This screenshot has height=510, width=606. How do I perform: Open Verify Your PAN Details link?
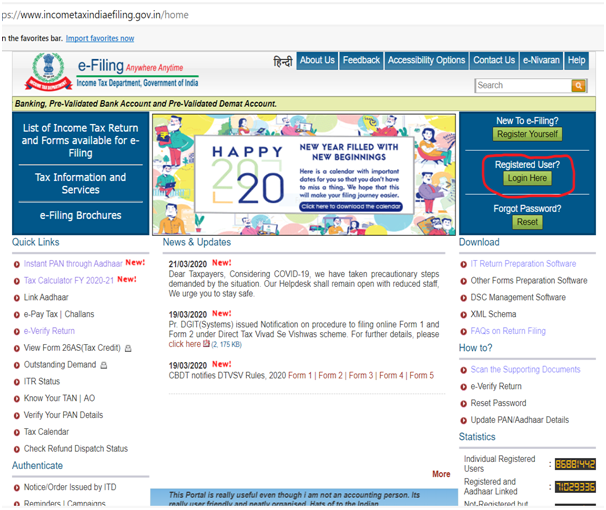pos(63,415)
